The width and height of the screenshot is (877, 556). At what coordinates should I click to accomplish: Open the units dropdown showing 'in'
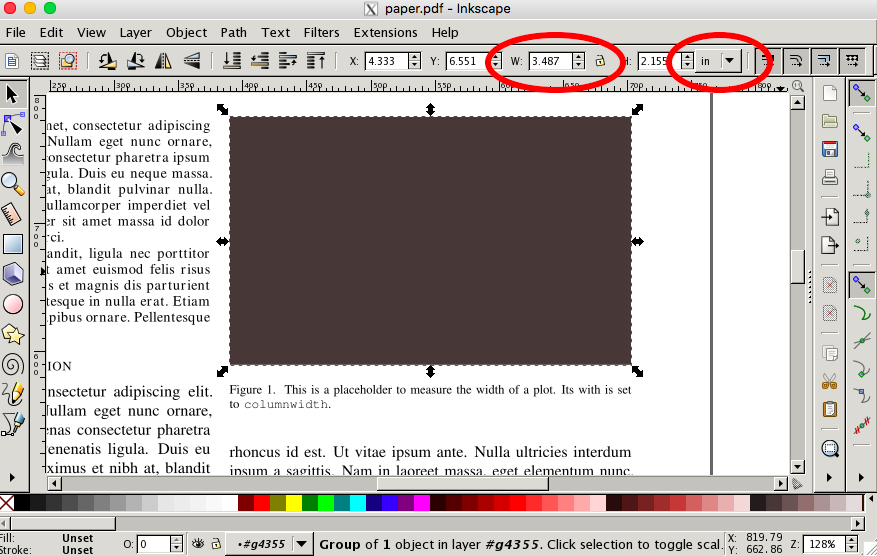719,61
